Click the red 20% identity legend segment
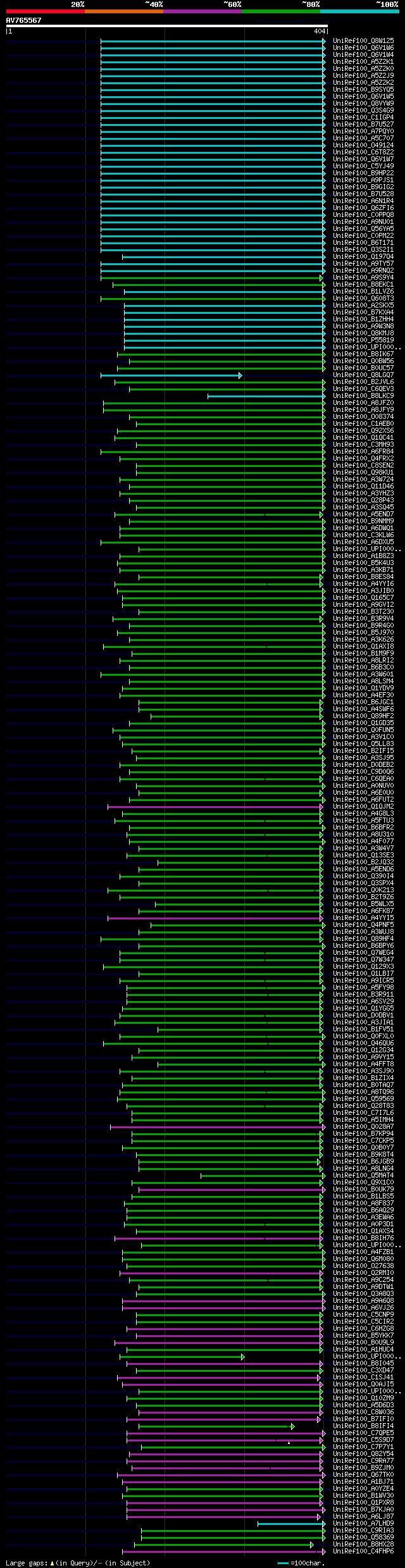Screen dimensions: 405x1568 click(45, 11)
